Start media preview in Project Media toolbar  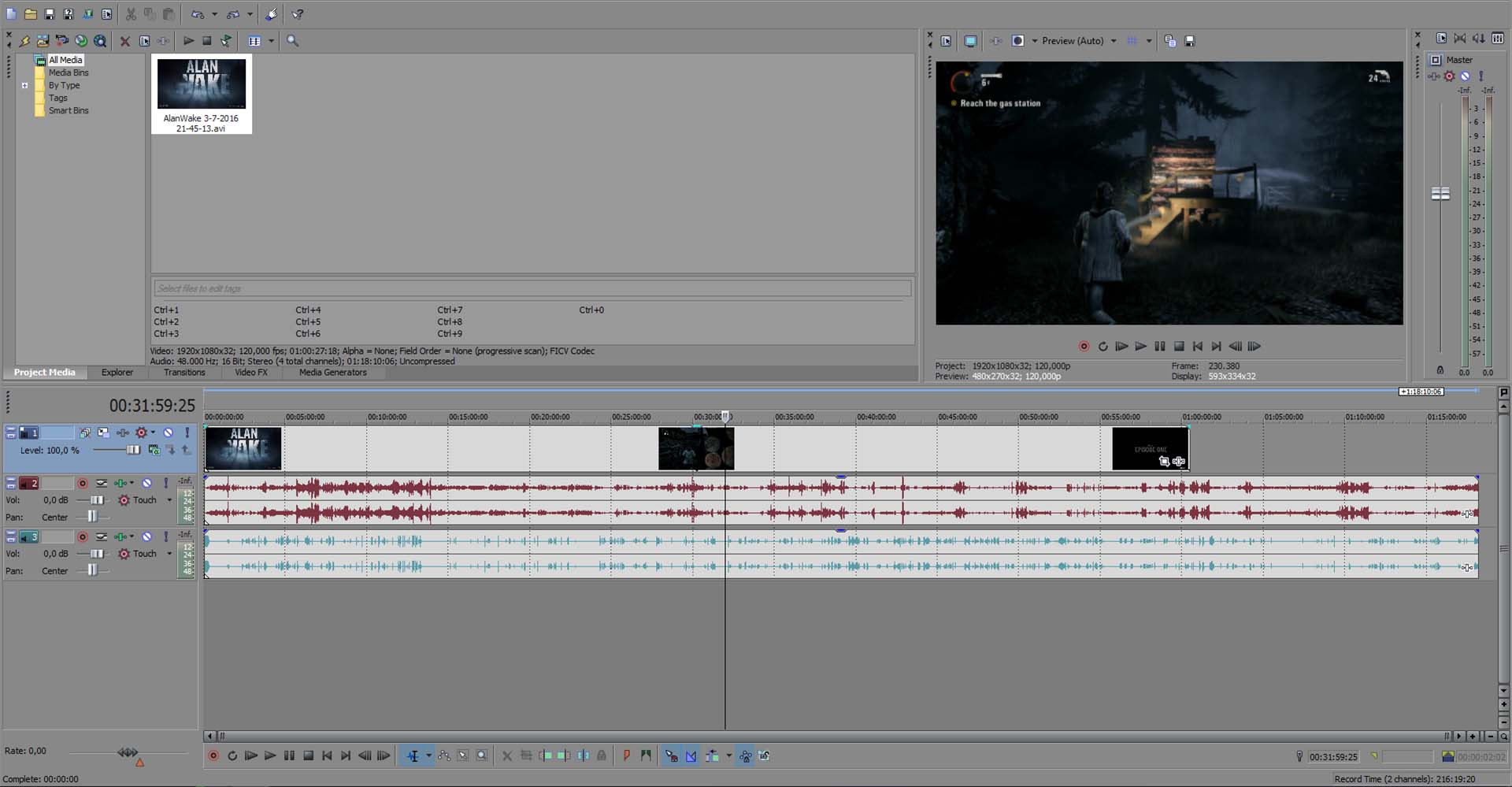point(188,41)
